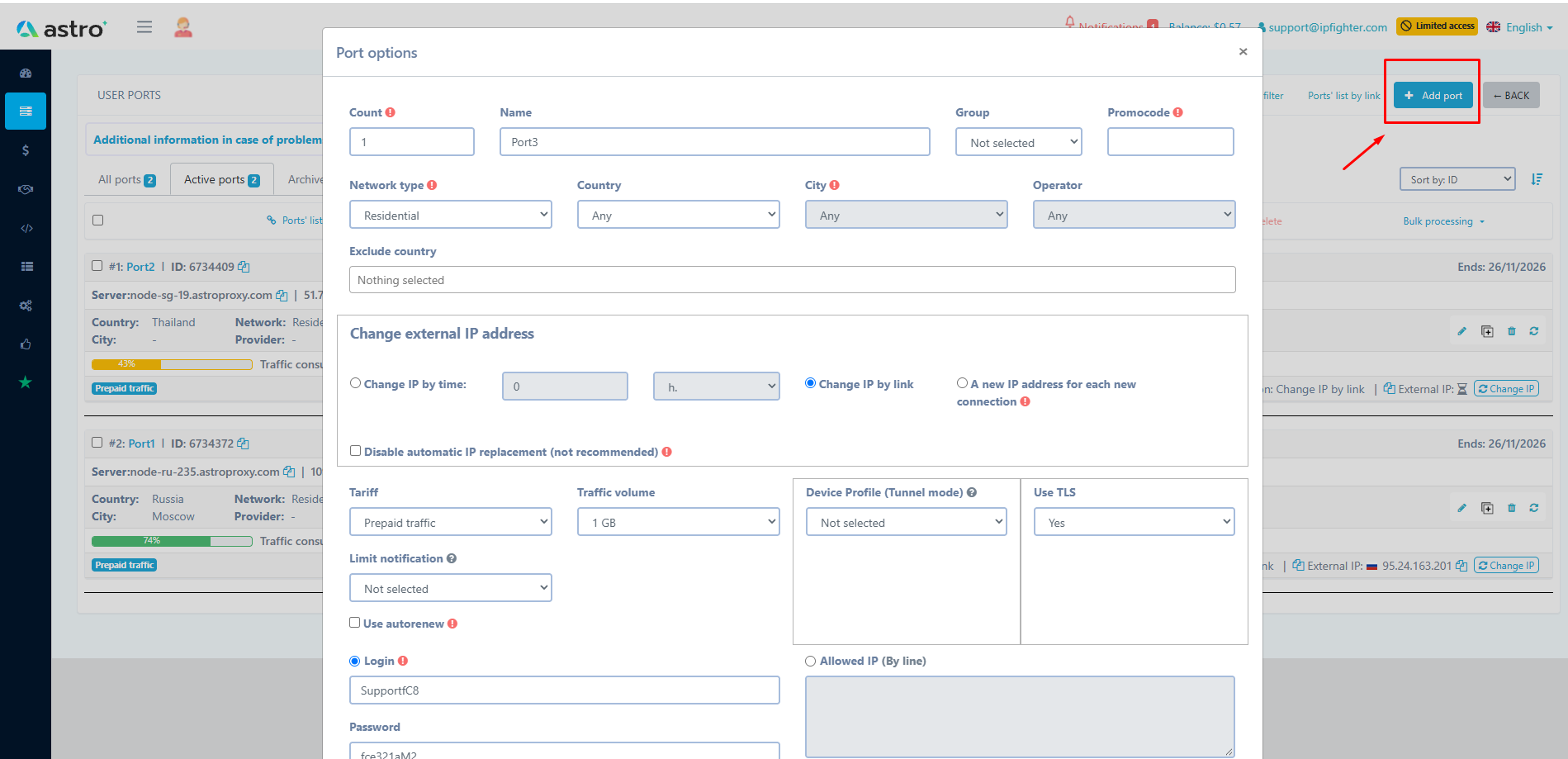Select new IP for each connection option

click(962, 383)
